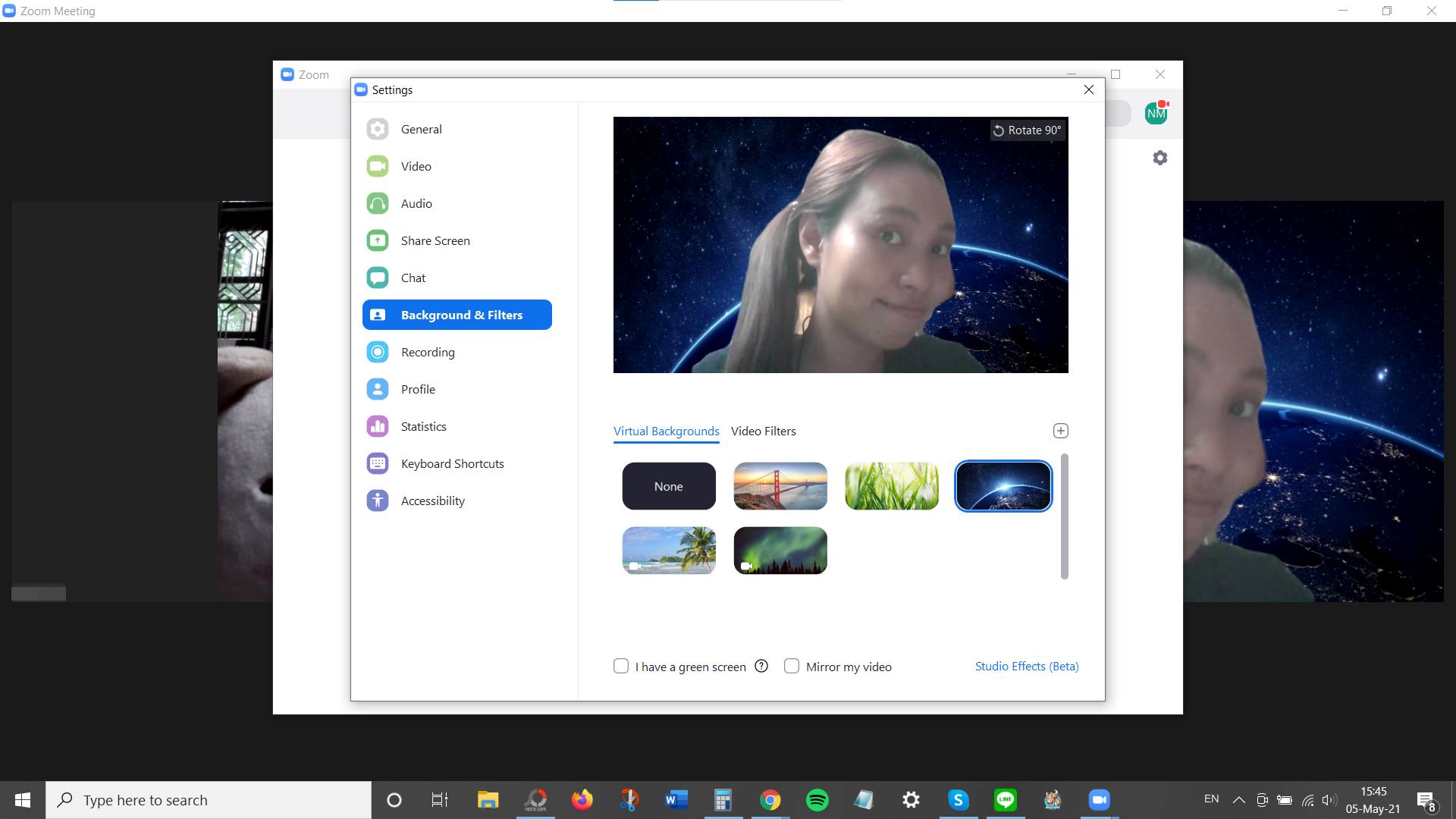Open Video settings section

(x=416, y=166)
